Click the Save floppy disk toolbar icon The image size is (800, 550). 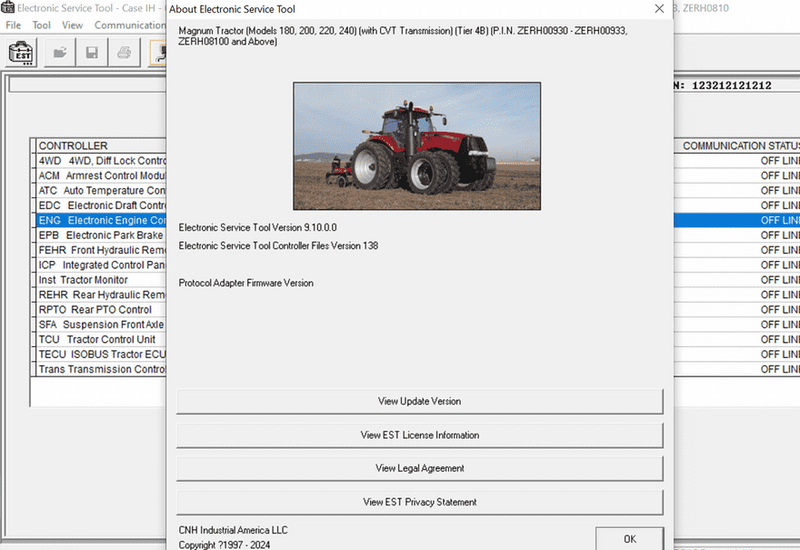[x=92, y=52]
